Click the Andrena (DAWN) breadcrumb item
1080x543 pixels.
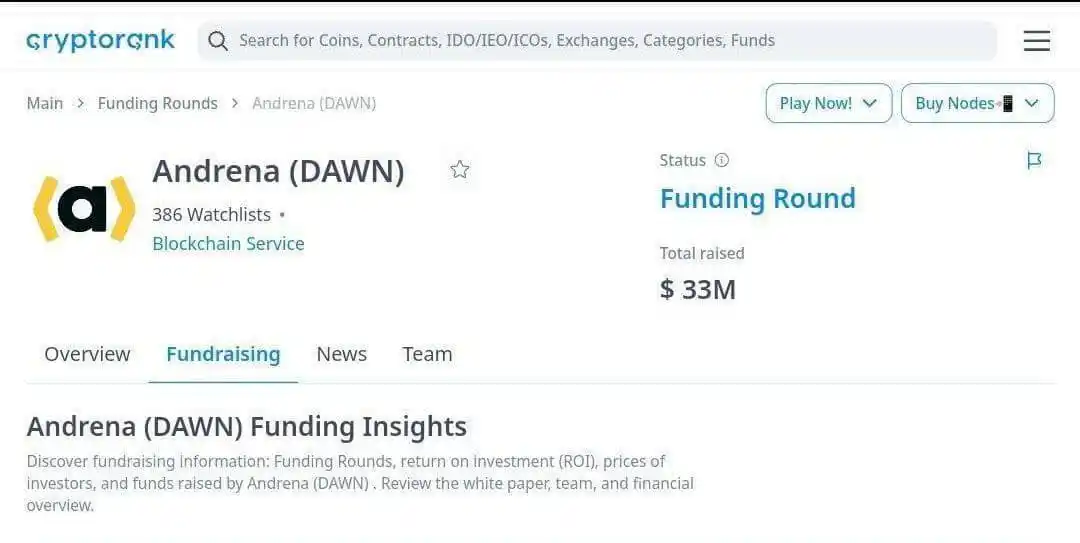(x=314, y=103)
